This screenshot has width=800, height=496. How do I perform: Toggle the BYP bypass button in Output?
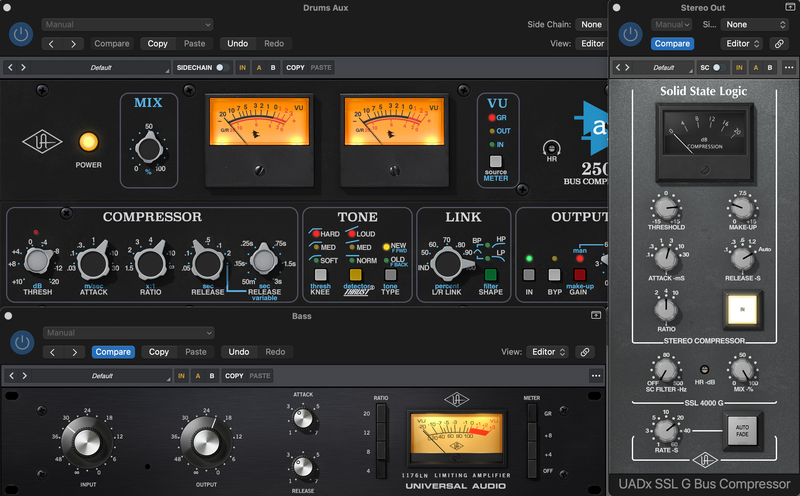pos(556,273)
